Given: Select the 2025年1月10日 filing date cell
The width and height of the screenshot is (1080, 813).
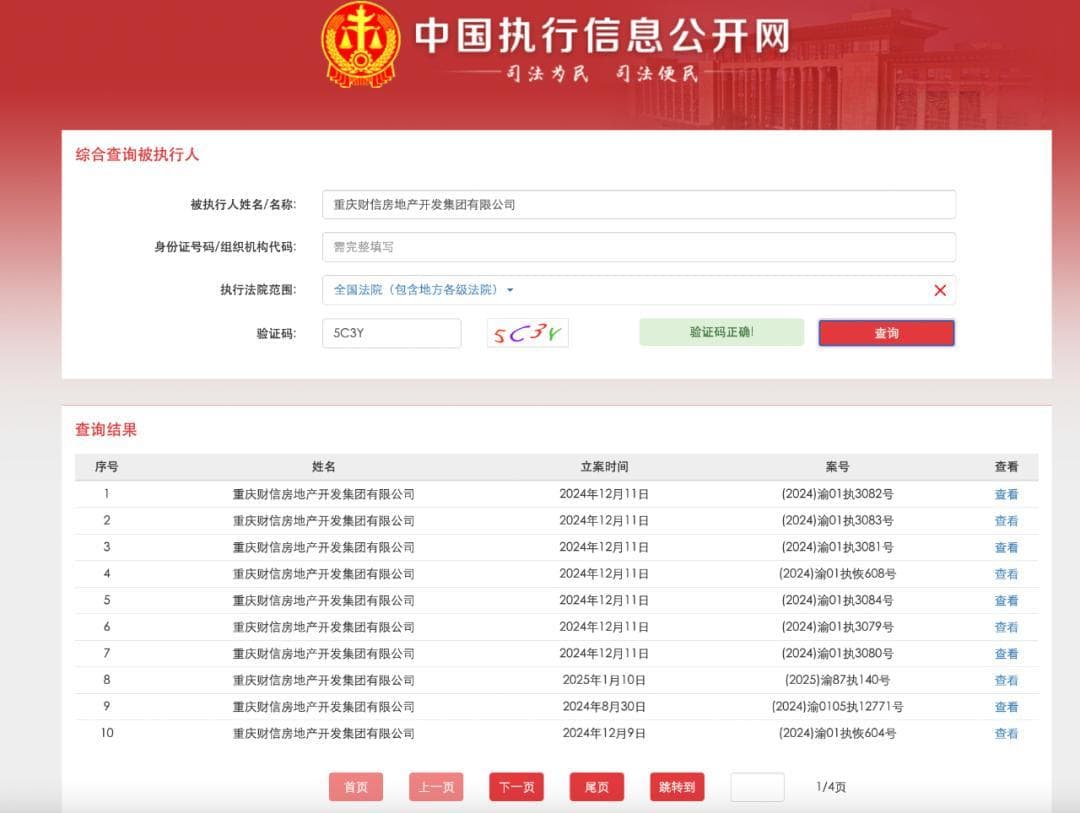Looking at the screenshot, I should click(x=604, y=680).
